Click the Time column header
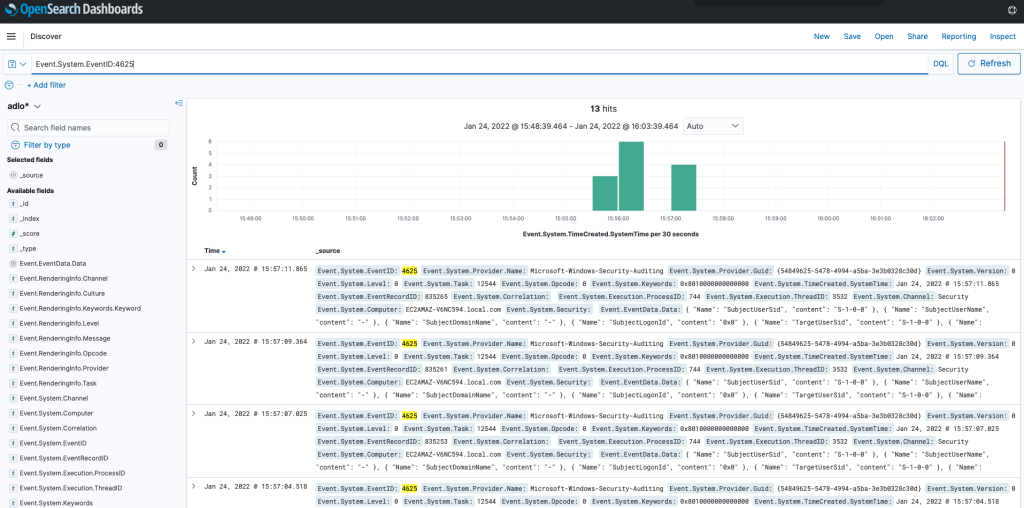This screenshot has width=1024, height=508. [x=212, y=251]
